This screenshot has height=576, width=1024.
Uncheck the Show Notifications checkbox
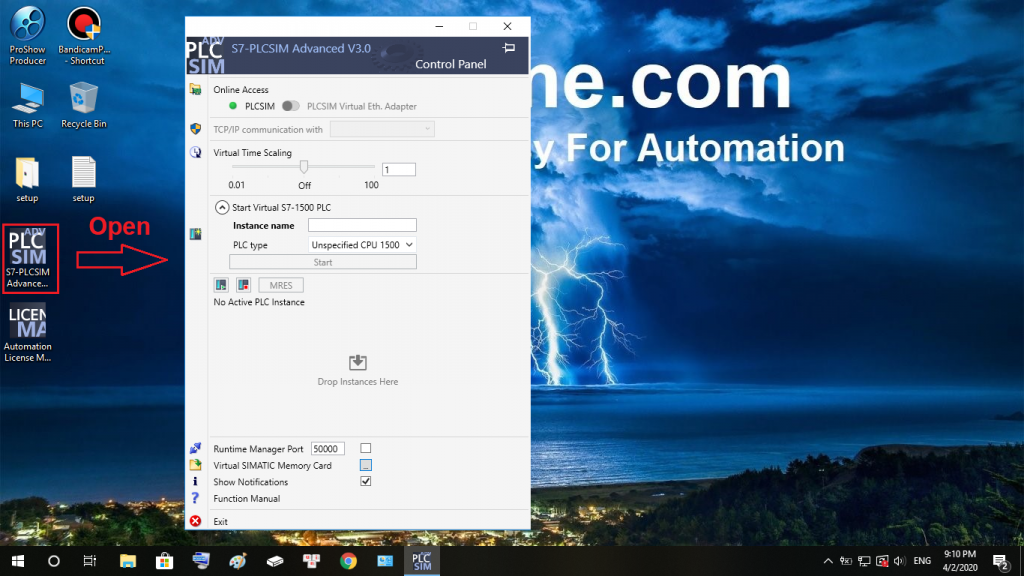(366, 481)
